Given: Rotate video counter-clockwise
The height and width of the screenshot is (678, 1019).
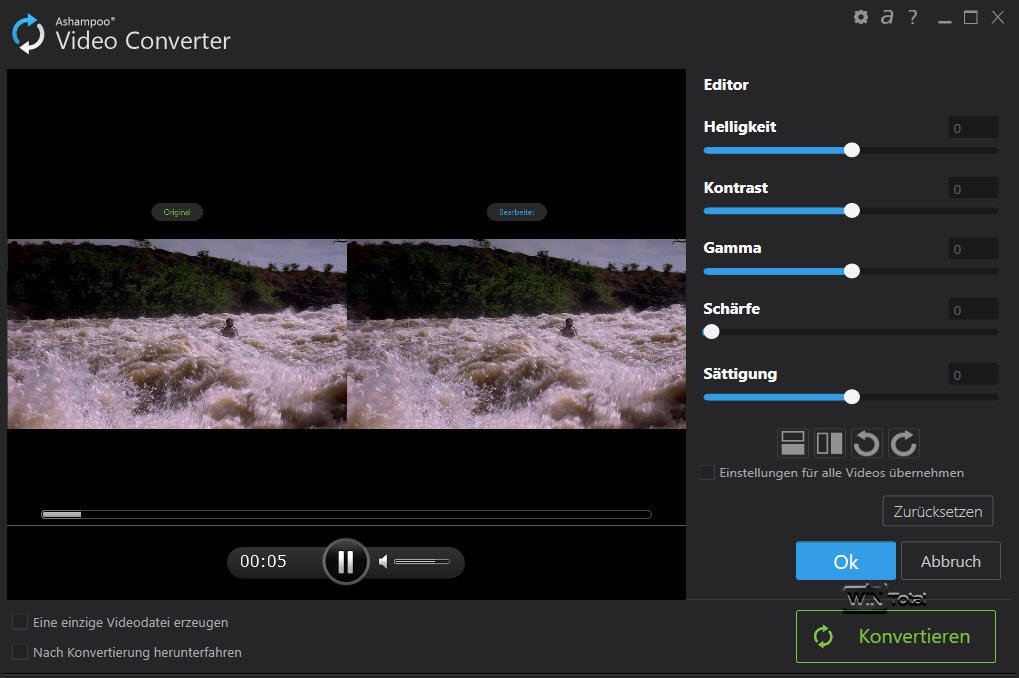Looking at the screenshot, I should [866, 443].
